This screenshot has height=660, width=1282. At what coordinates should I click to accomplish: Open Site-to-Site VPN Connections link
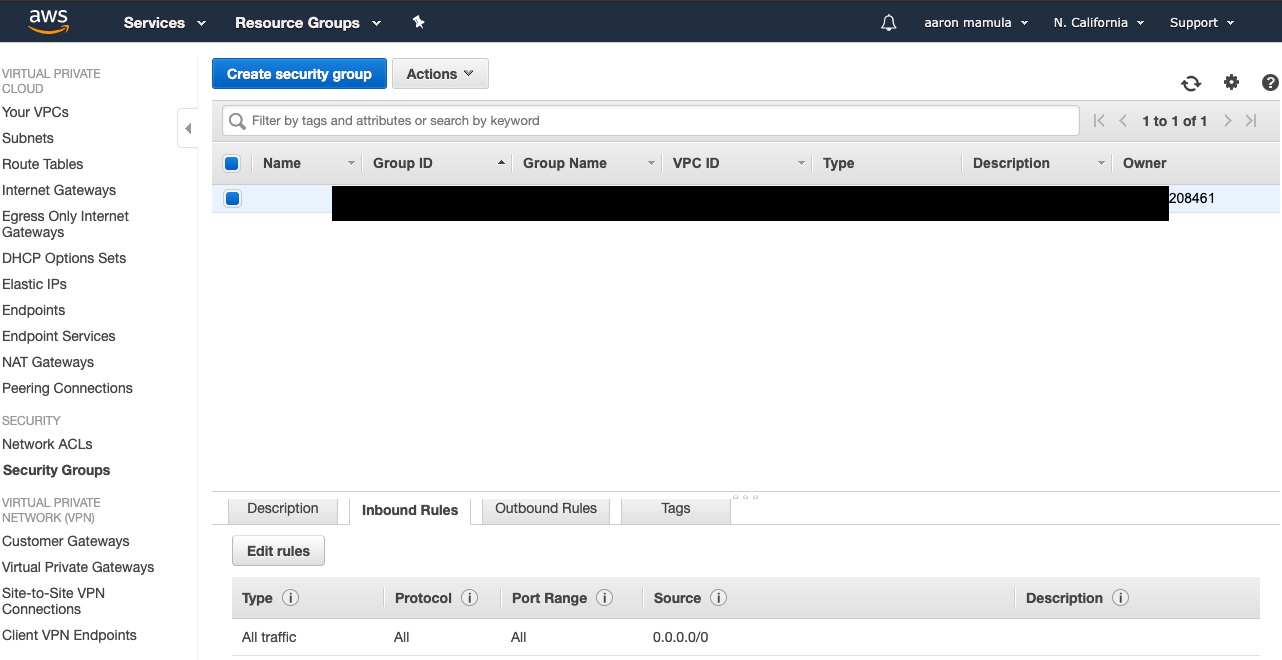53,601
